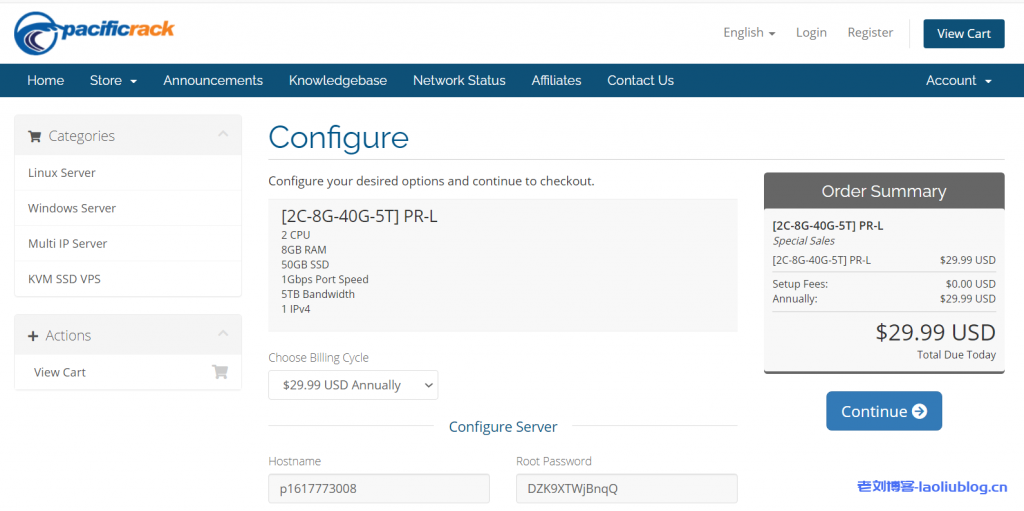Open the Billing Cycle dropdown
Screen dimensions: 1024x511
tap(353, 385)
